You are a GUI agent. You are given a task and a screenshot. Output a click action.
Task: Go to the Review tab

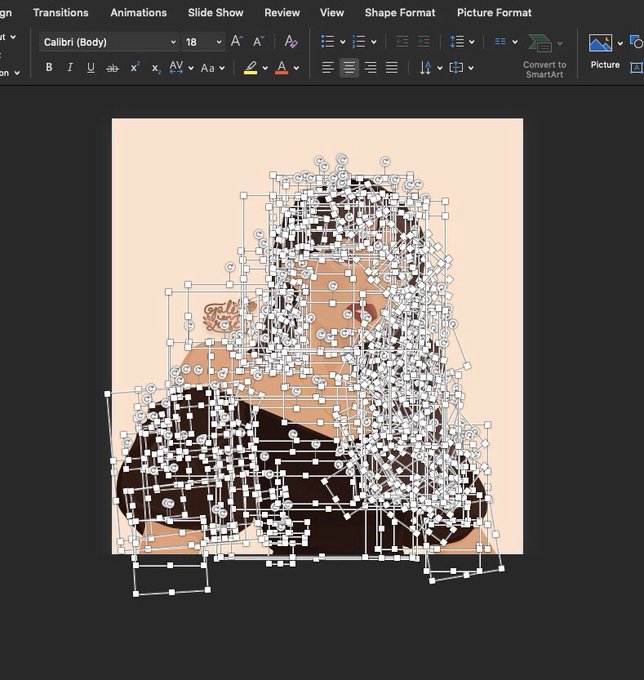coord(282,13)
